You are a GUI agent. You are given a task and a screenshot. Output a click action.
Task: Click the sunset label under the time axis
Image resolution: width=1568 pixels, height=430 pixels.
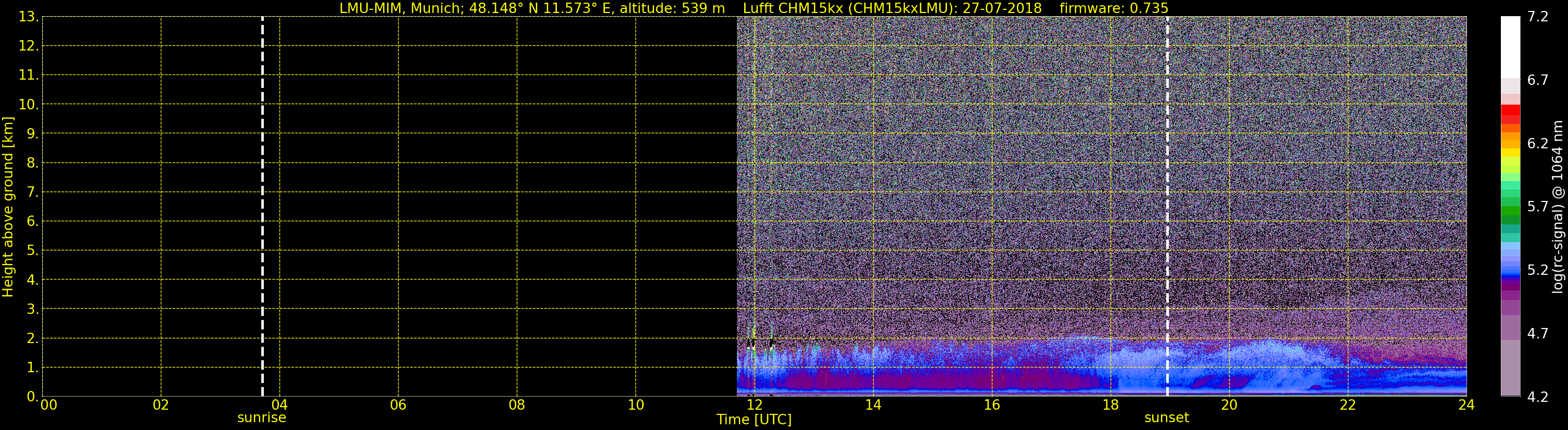pos(1166,418)
